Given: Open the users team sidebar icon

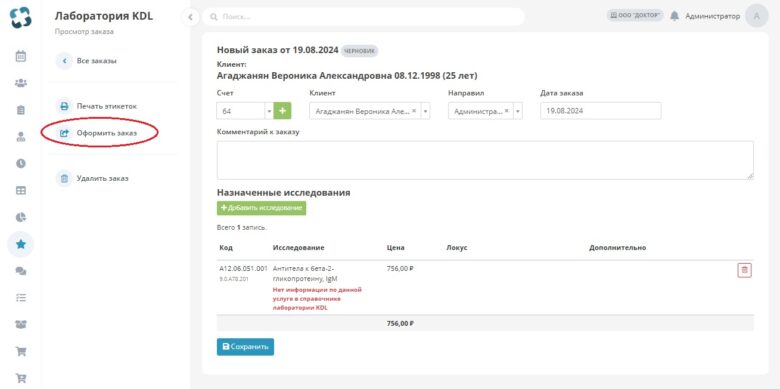Looking at the screenshot, I should pyautogui.click(x=20, y=324).
